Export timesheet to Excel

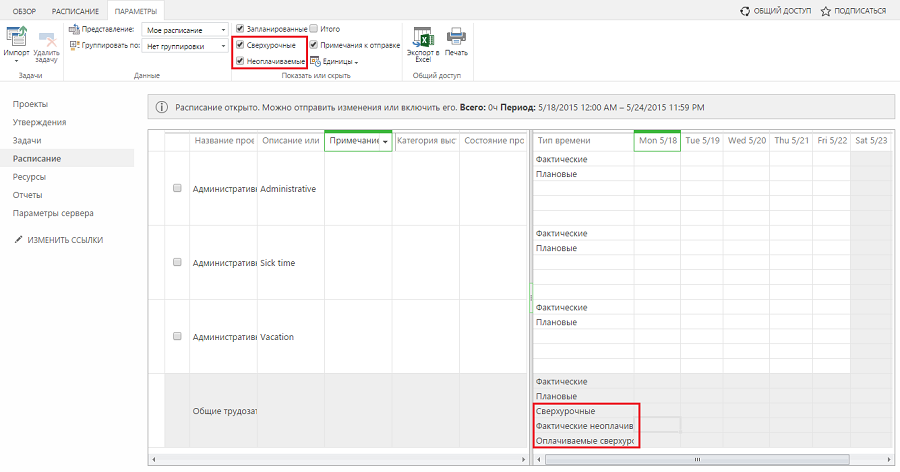coord(424,37)
